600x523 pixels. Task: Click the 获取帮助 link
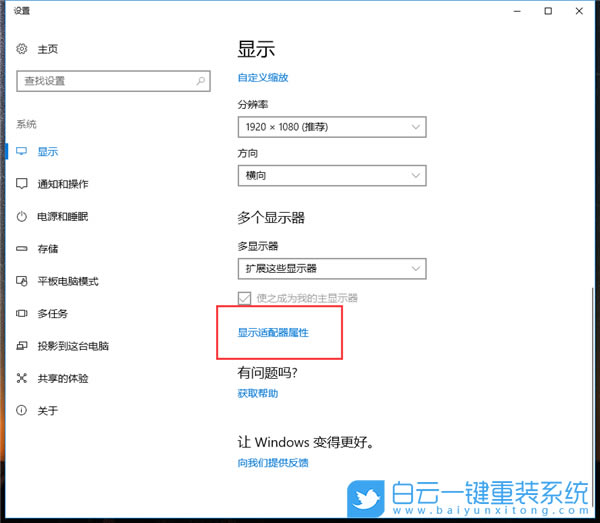[258, 393]
